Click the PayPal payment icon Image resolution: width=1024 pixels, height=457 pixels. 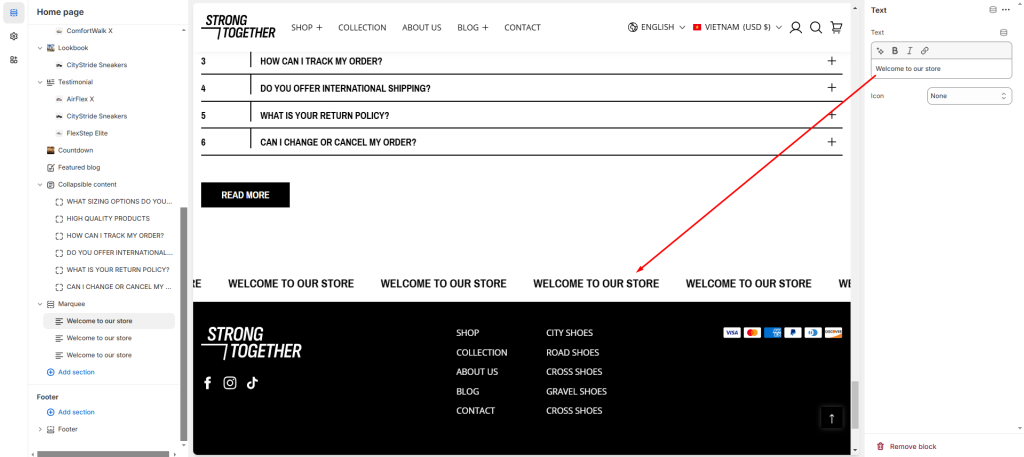(x=792, y=332)
